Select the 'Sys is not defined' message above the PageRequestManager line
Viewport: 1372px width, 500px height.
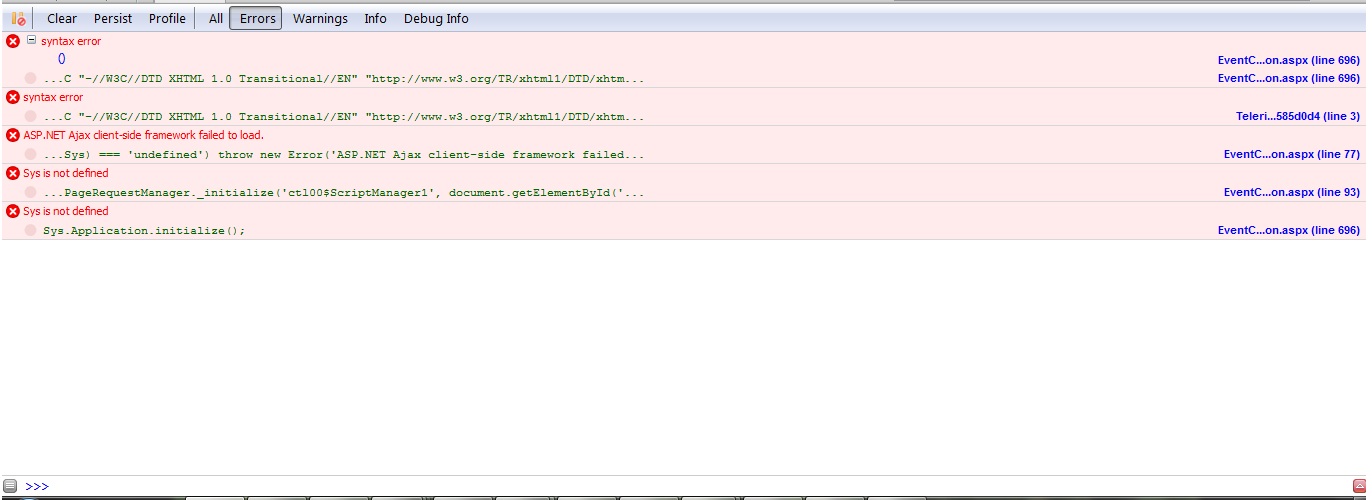click(x=66, y=173)
